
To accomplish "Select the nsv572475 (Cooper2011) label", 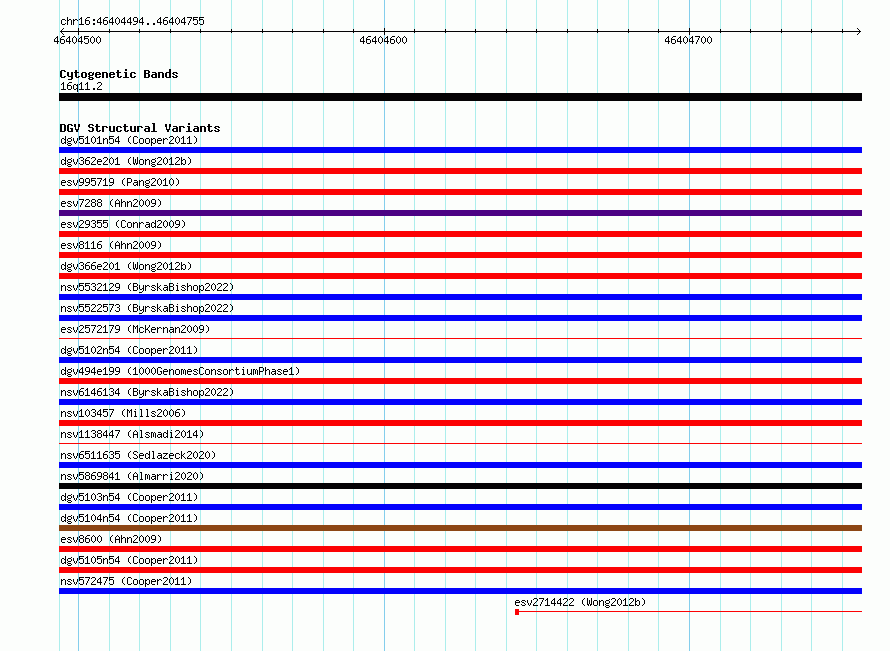I will (126, 581).
